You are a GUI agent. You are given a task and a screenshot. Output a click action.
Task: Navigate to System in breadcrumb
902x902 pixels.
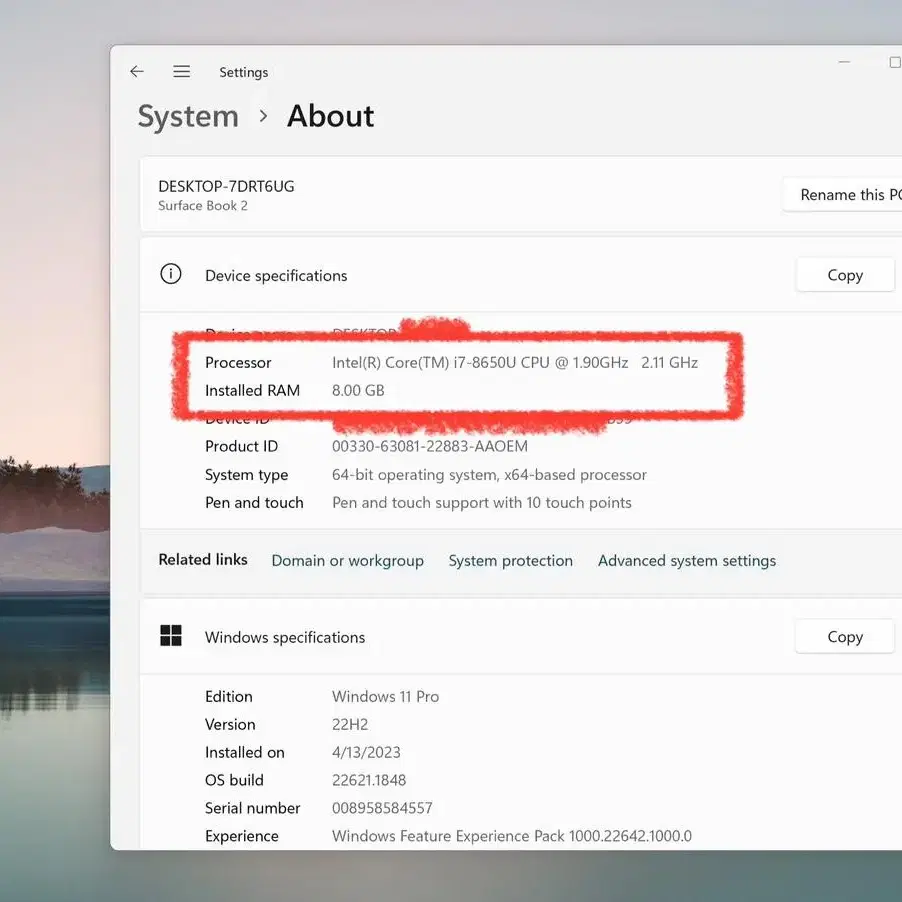click(188, 116)
